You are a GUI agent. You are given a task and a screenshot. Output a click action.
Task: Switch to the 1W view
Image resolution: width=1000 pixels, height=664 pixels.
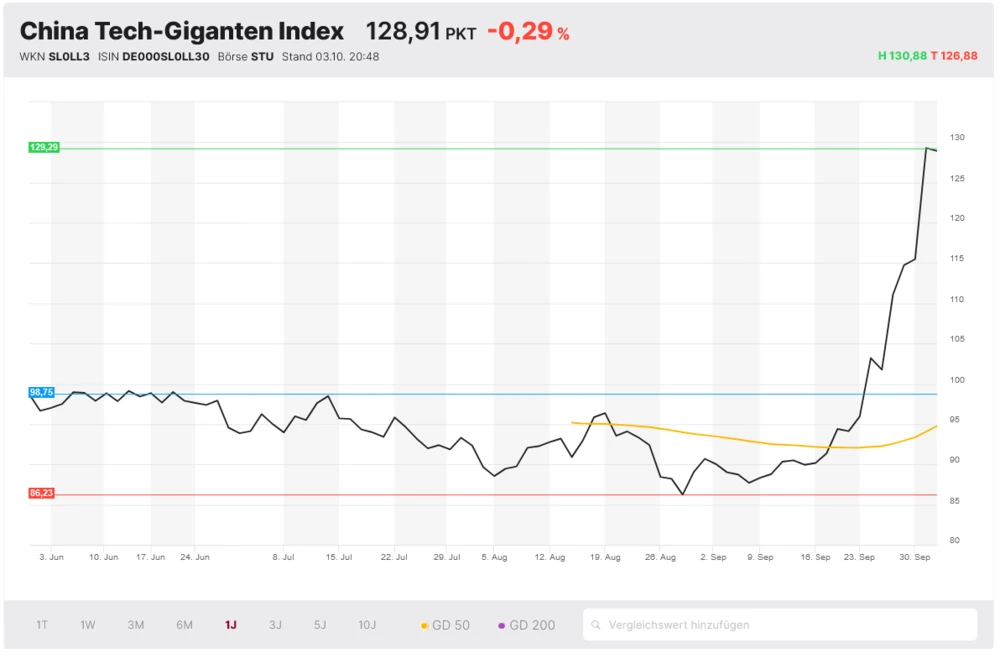(x=87, y=624)
